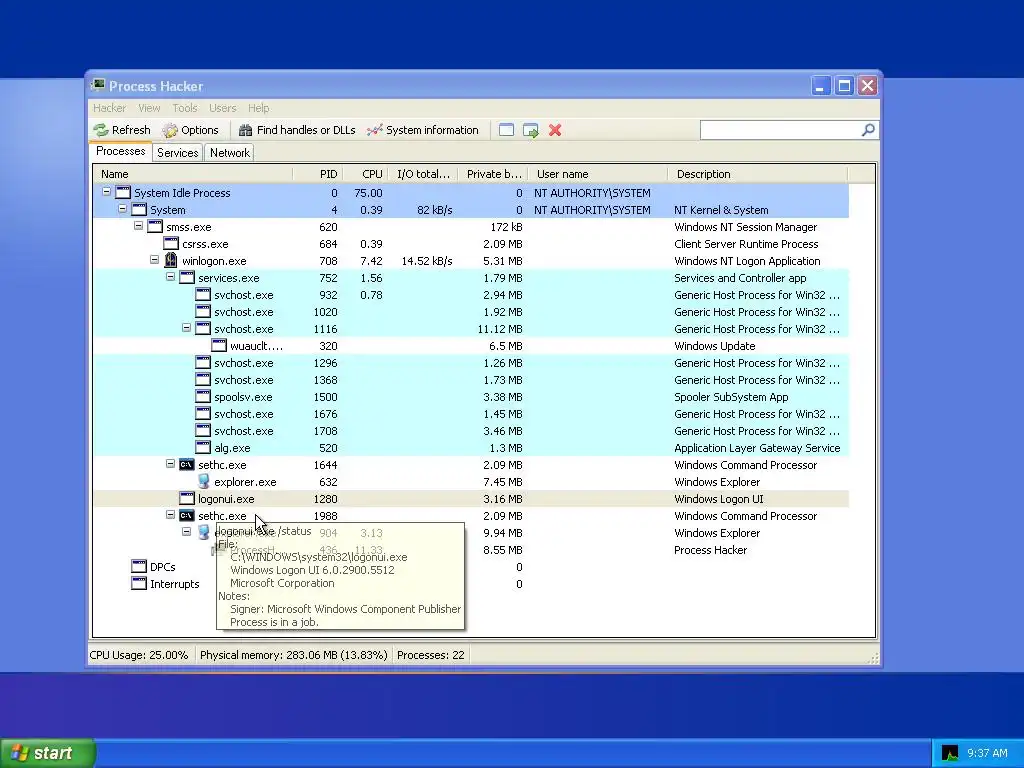
Task: Select the svchost.exe PID 1020 row
Action: click(x=471, y=312)
